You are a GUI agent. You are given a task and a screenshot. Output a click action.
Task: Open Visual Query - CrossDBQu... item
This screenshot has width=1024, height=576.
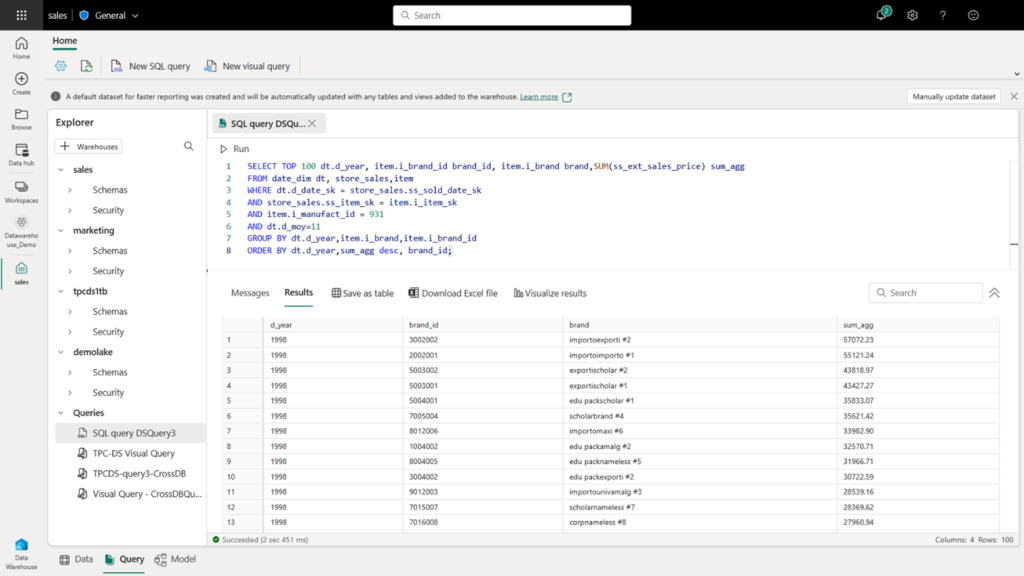point(131,494)
